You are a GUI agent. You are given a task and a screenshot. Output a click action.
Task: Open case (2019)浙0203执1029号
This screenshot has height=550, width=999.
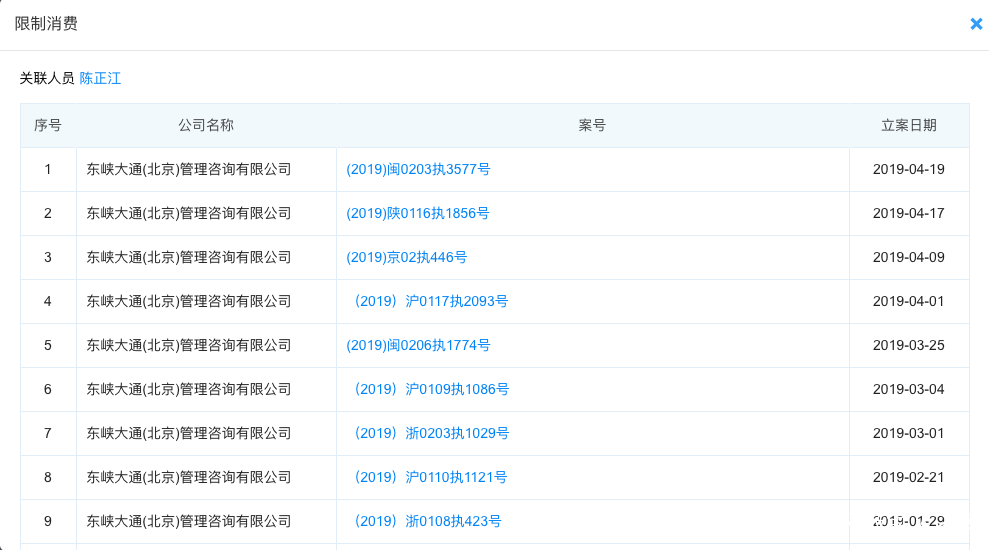click(x=431, y=433)
